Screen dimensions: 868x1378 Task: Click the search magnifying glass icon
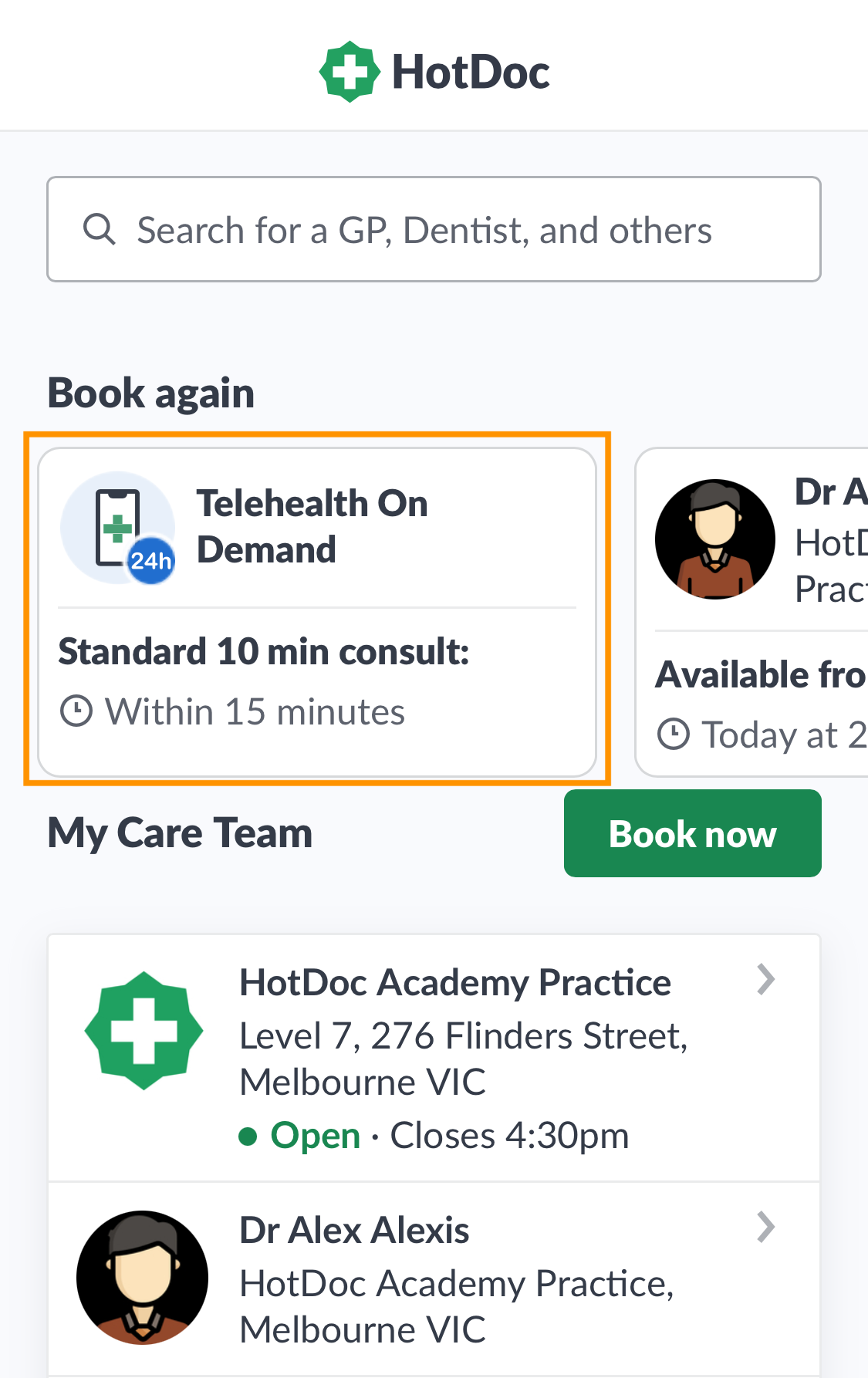[100, 229]
